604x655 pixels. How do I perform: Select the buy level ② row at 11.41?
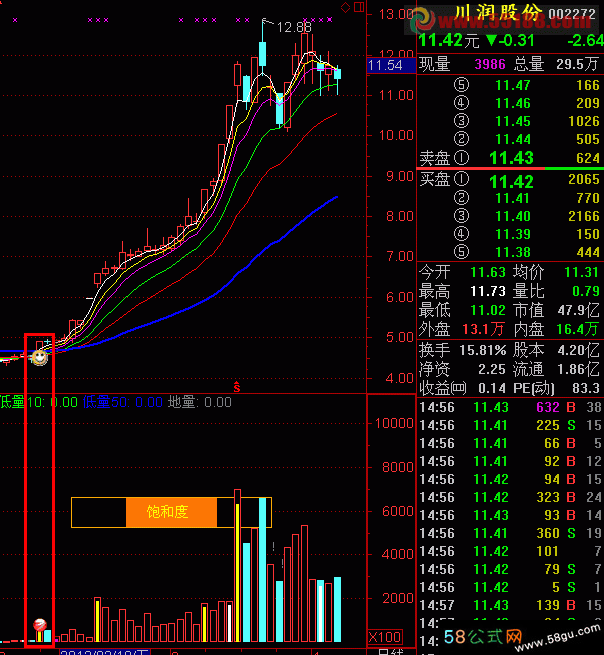tap(510, 198)
